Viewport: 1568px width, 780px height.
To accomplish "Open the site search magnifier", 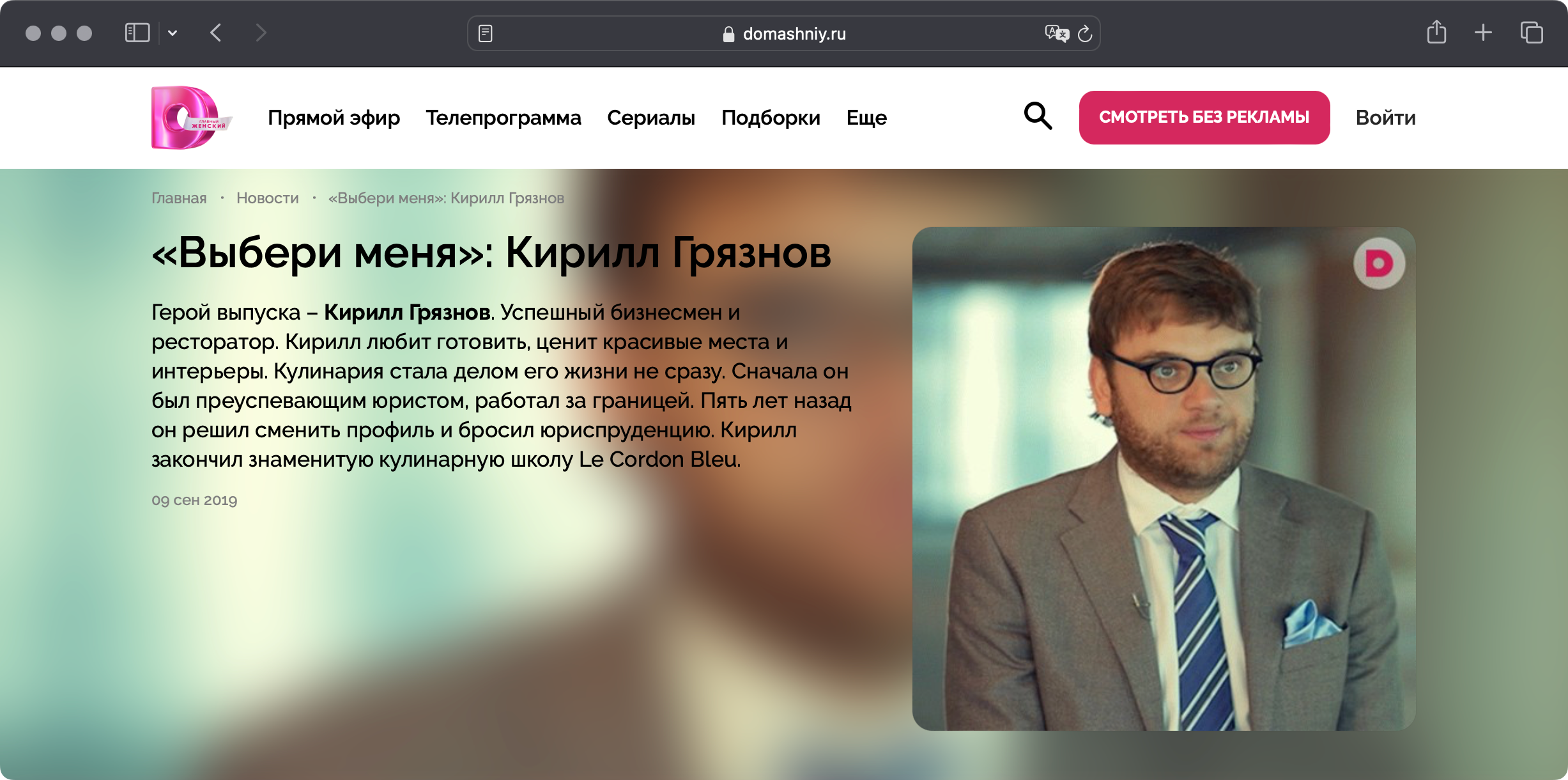I will (x=1038, y=116).
